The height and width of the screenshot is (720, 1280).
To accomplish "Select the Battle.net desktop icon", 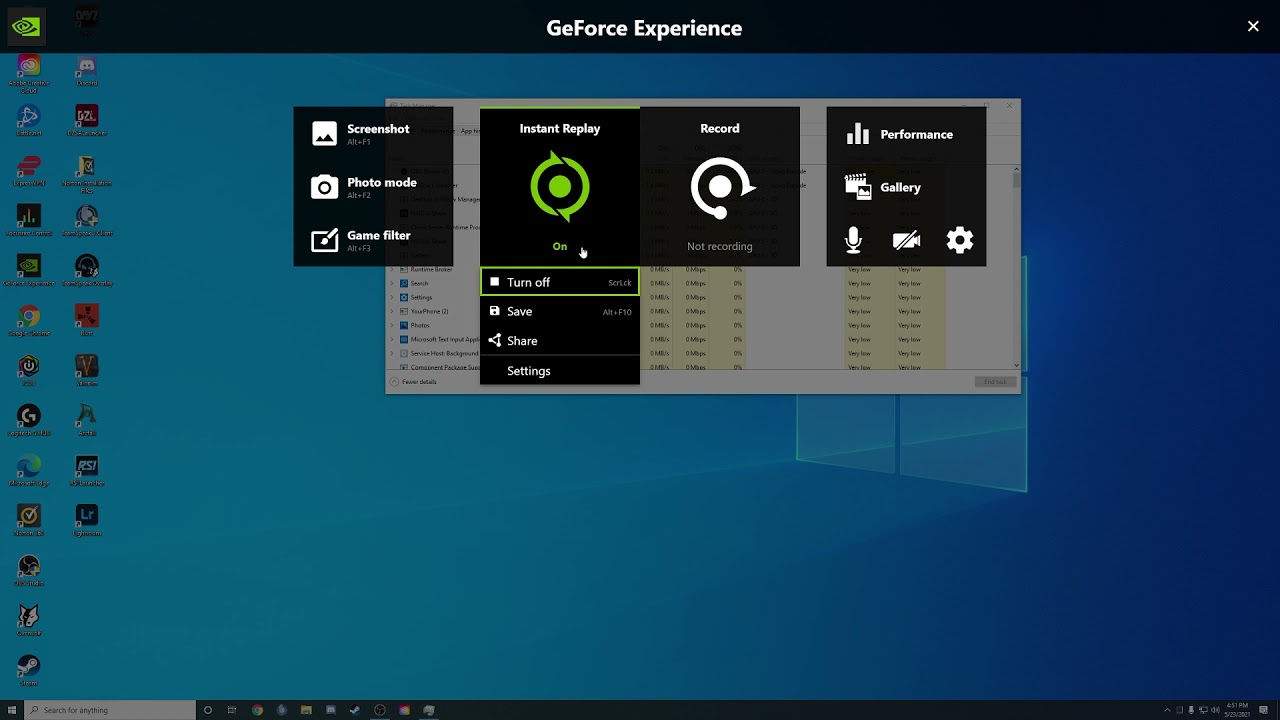I will 28,121.
